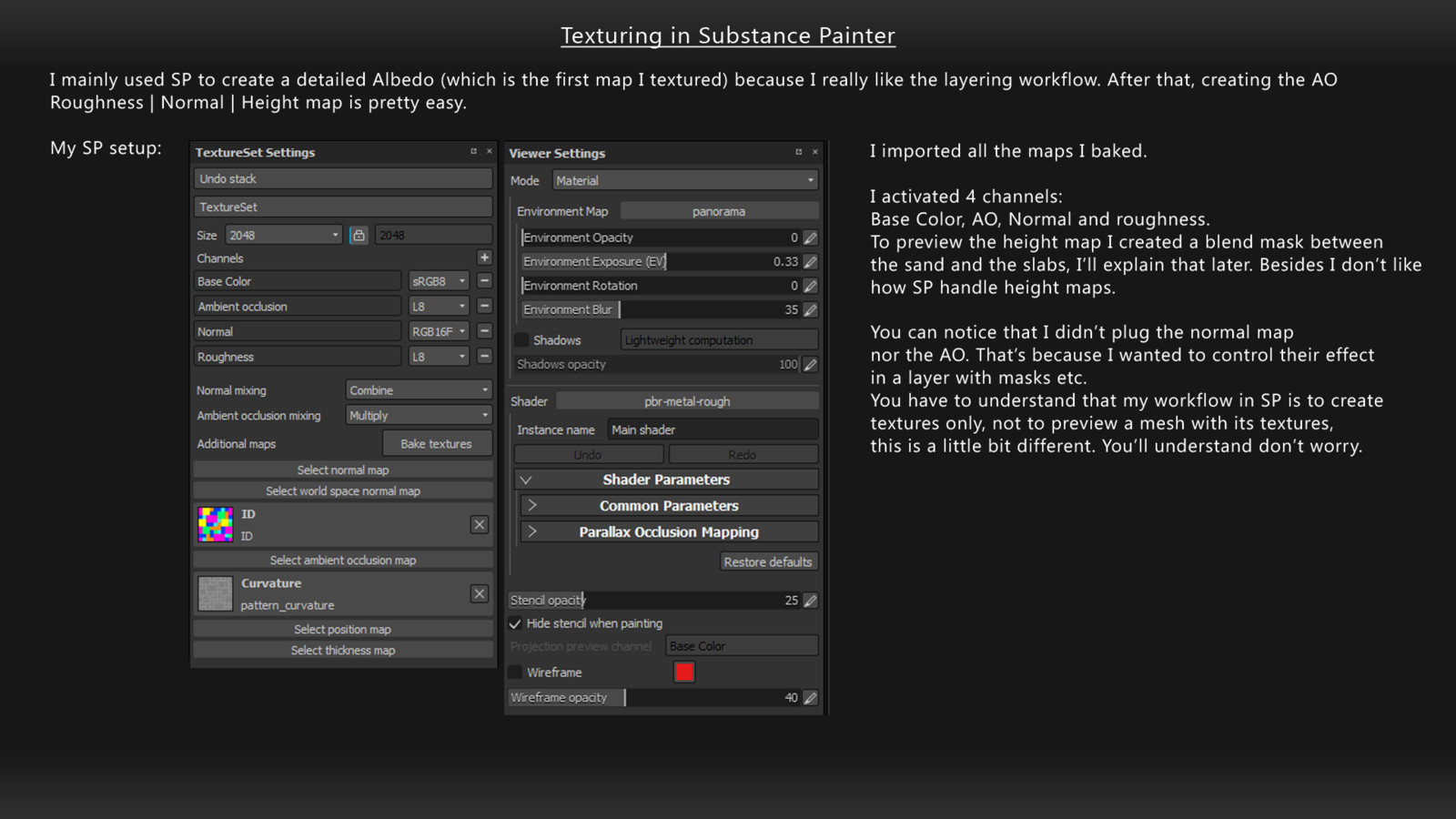This screenshot has width=1456, height=819.
Task: Click the Lightweight computation field
Action: 719,340
